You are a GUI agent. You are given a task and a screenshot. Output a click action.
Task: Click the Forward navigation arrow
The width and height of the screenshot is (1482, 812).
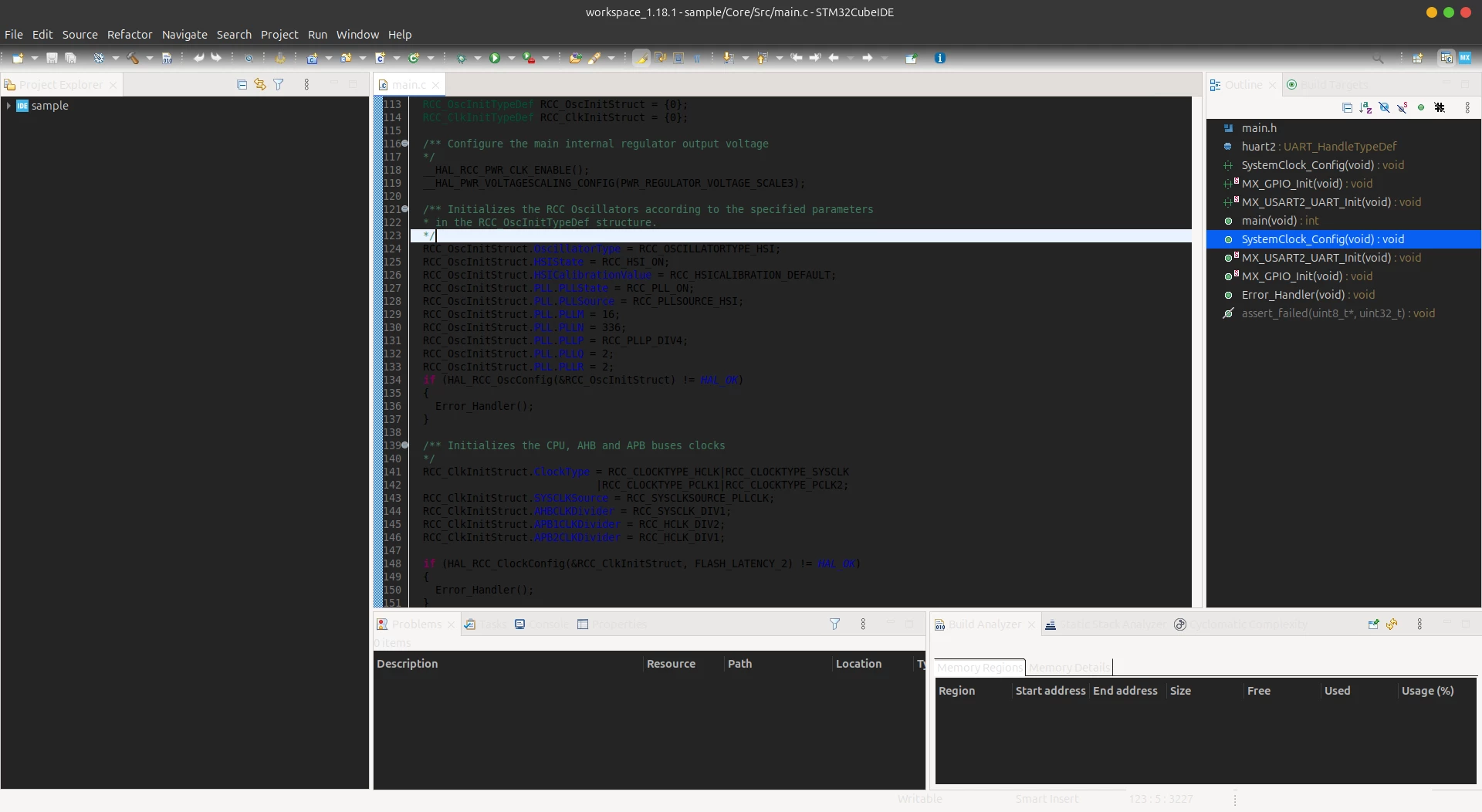tap(868, 58)
